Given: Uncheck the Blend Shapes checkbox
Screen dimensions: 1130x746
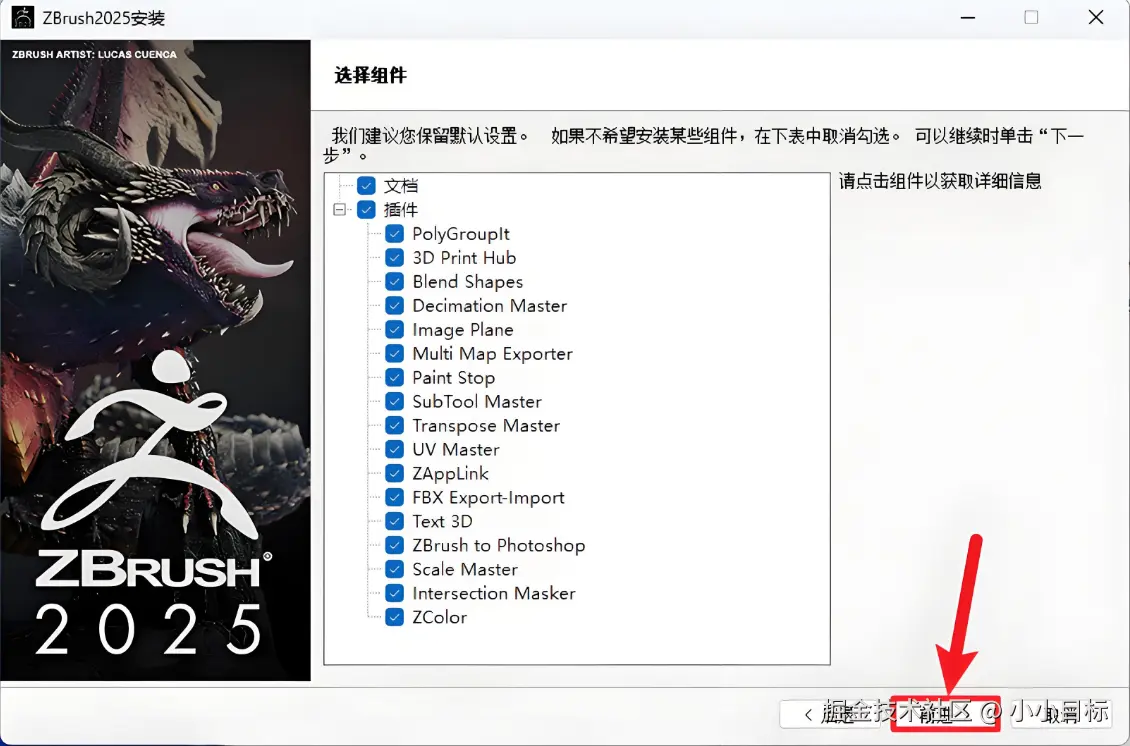Looking at the screenshot, I should click(394, 282).
